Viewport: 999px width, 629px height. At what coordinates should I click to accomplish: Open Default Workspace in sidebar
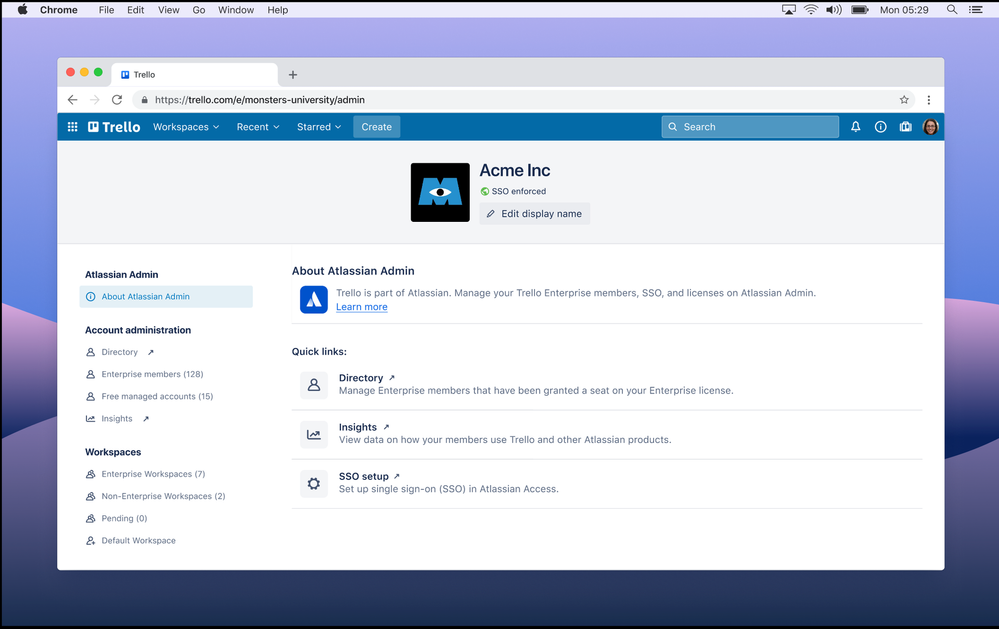pos(138,541)
